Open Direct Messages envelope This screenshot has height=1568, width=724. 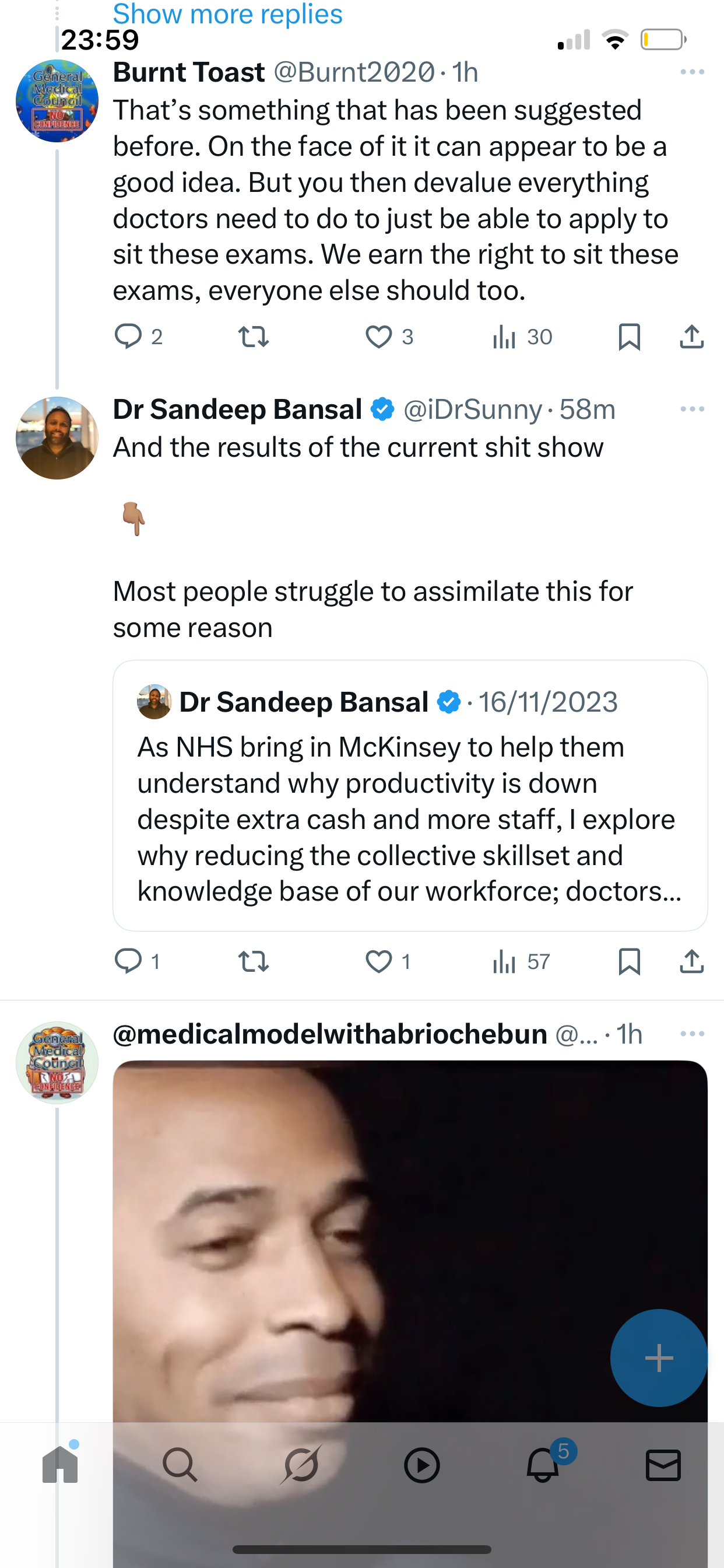[663, 1465]
